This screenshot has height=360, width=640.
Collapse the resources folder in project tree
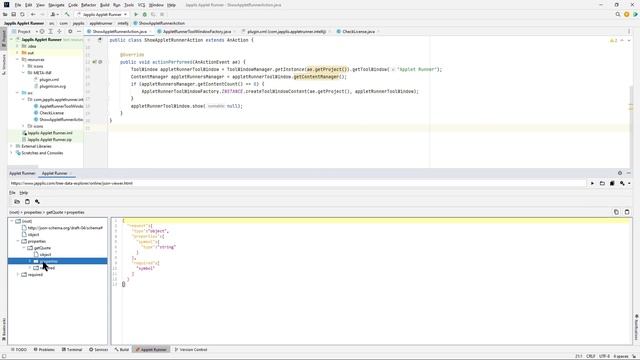pyautogui.click(x=17, y=60)
